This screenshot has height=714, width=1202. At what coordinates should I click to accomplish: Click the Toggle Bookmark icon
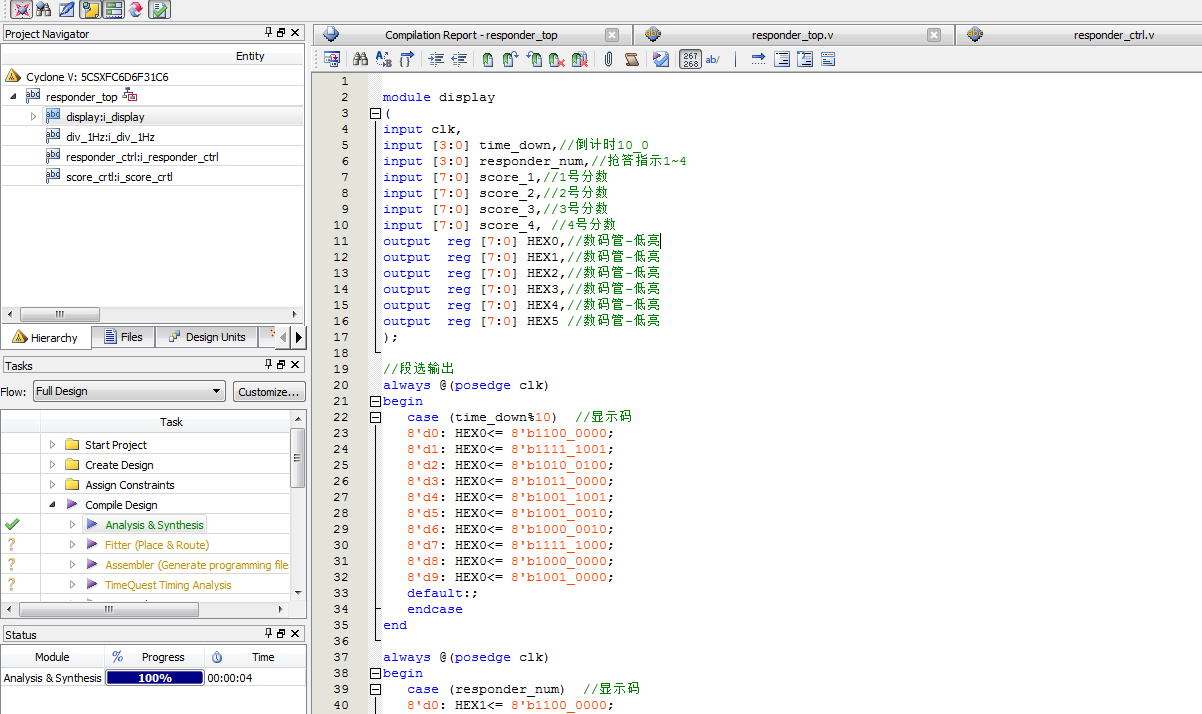487,60
